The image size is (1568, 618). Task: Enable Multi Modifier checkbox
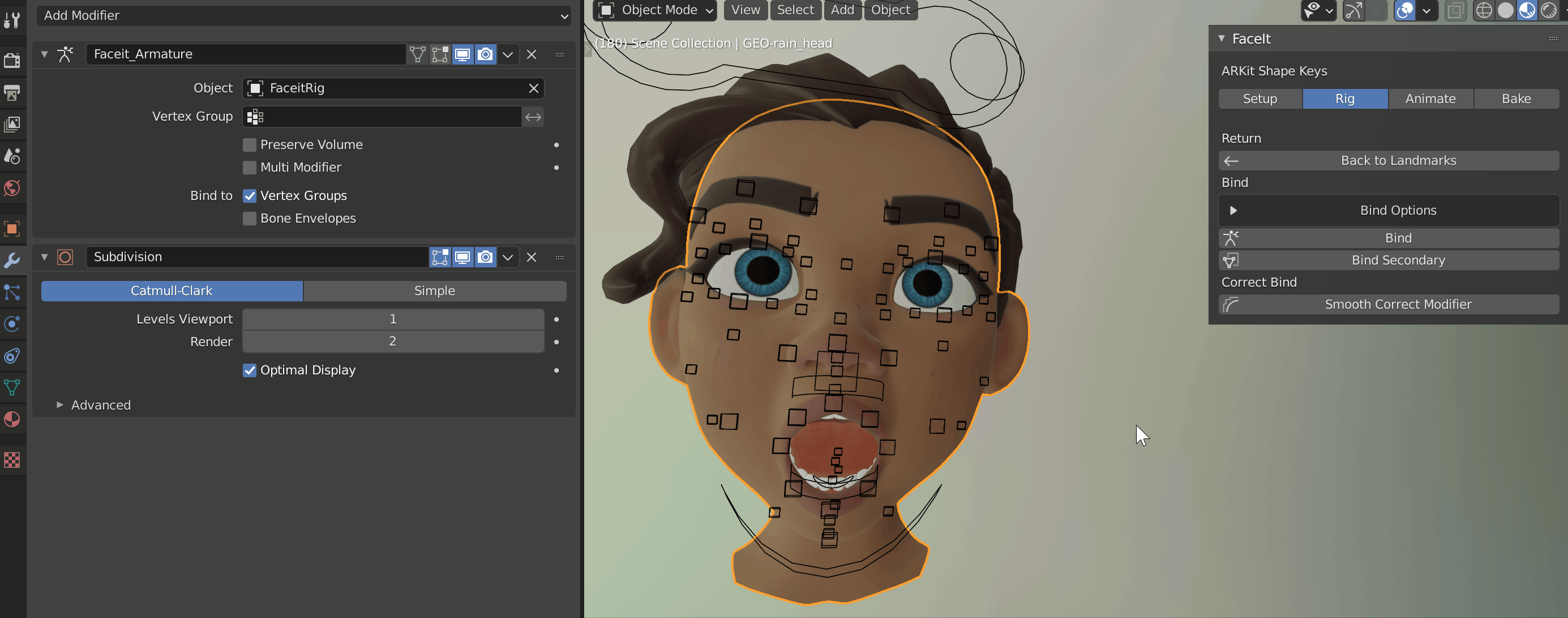pyautogui.click(x=250, y=168)
